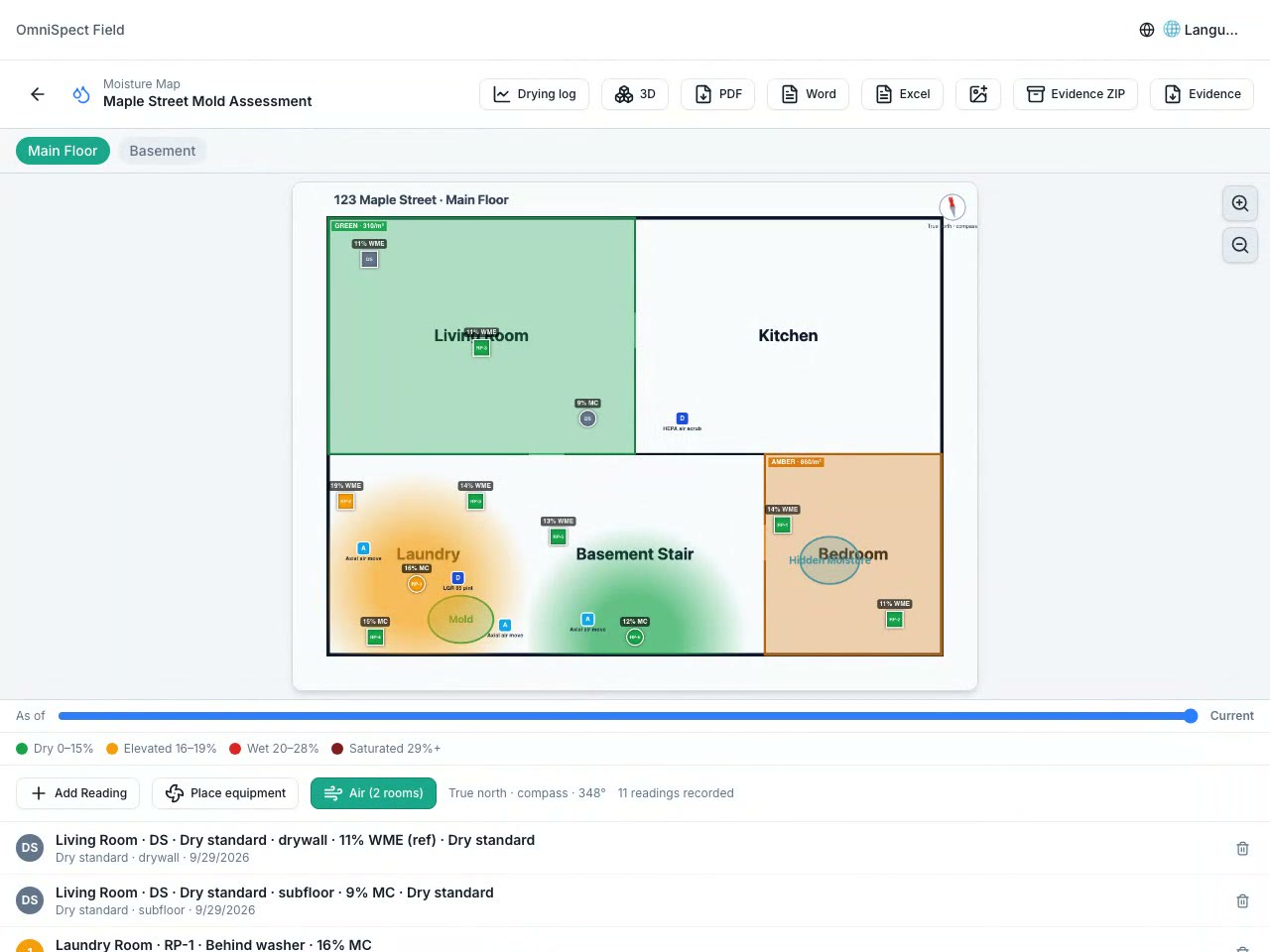Export the report as Word
The height and width of the screenshot is (952, 1270).
click(809, 94)
